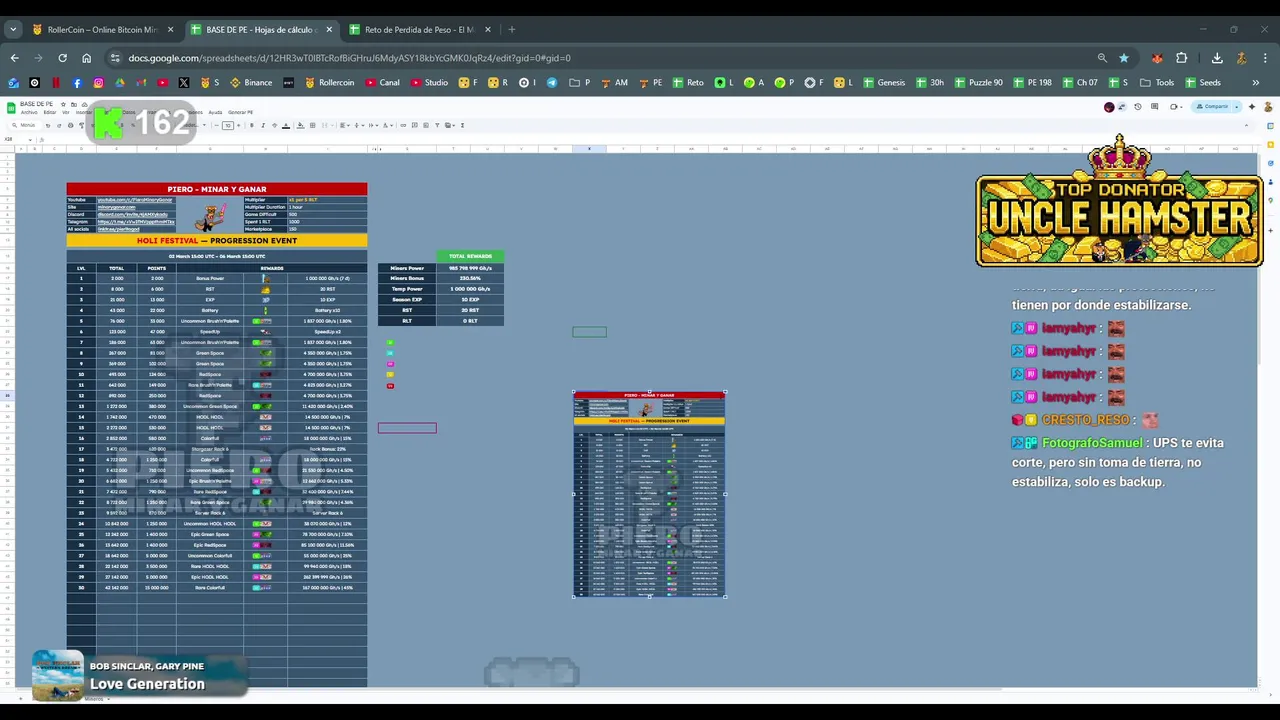Open the Chrome tab search dropdown
1280x720 pixels.
click(x=13, y=29)
